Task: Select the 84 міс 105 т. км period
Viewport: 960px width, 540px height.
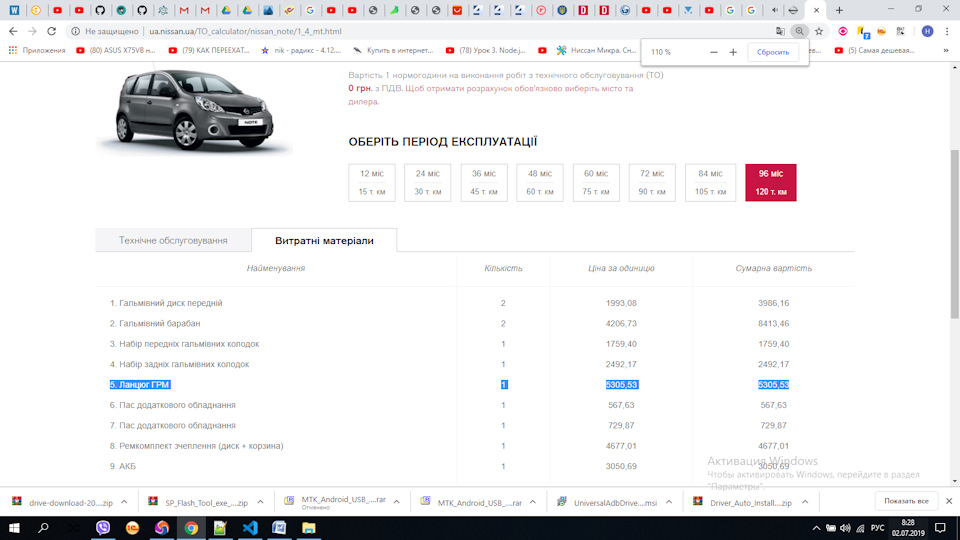Action: click(710, 182)
